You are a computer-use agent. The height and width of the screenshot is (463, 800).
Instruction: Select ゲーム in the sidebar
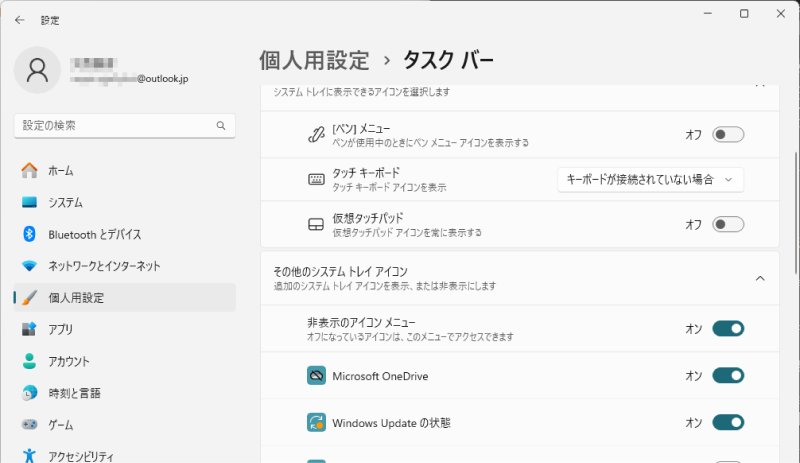(124, 424)
